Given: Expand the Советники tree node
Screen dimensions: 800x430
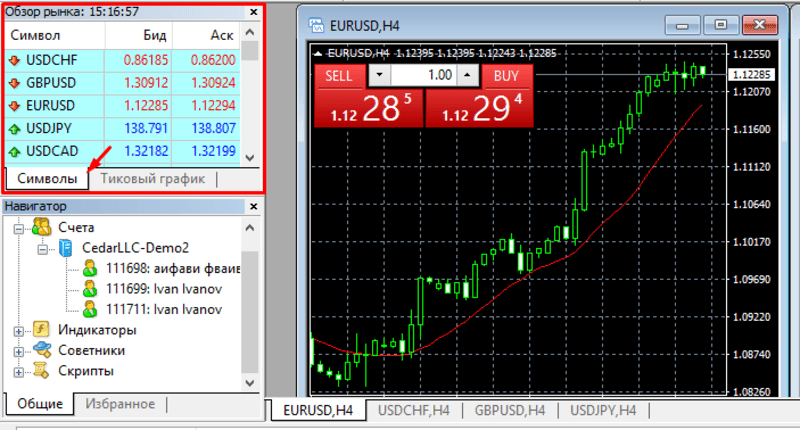Looking at the screenshot, I should (19, 352).
